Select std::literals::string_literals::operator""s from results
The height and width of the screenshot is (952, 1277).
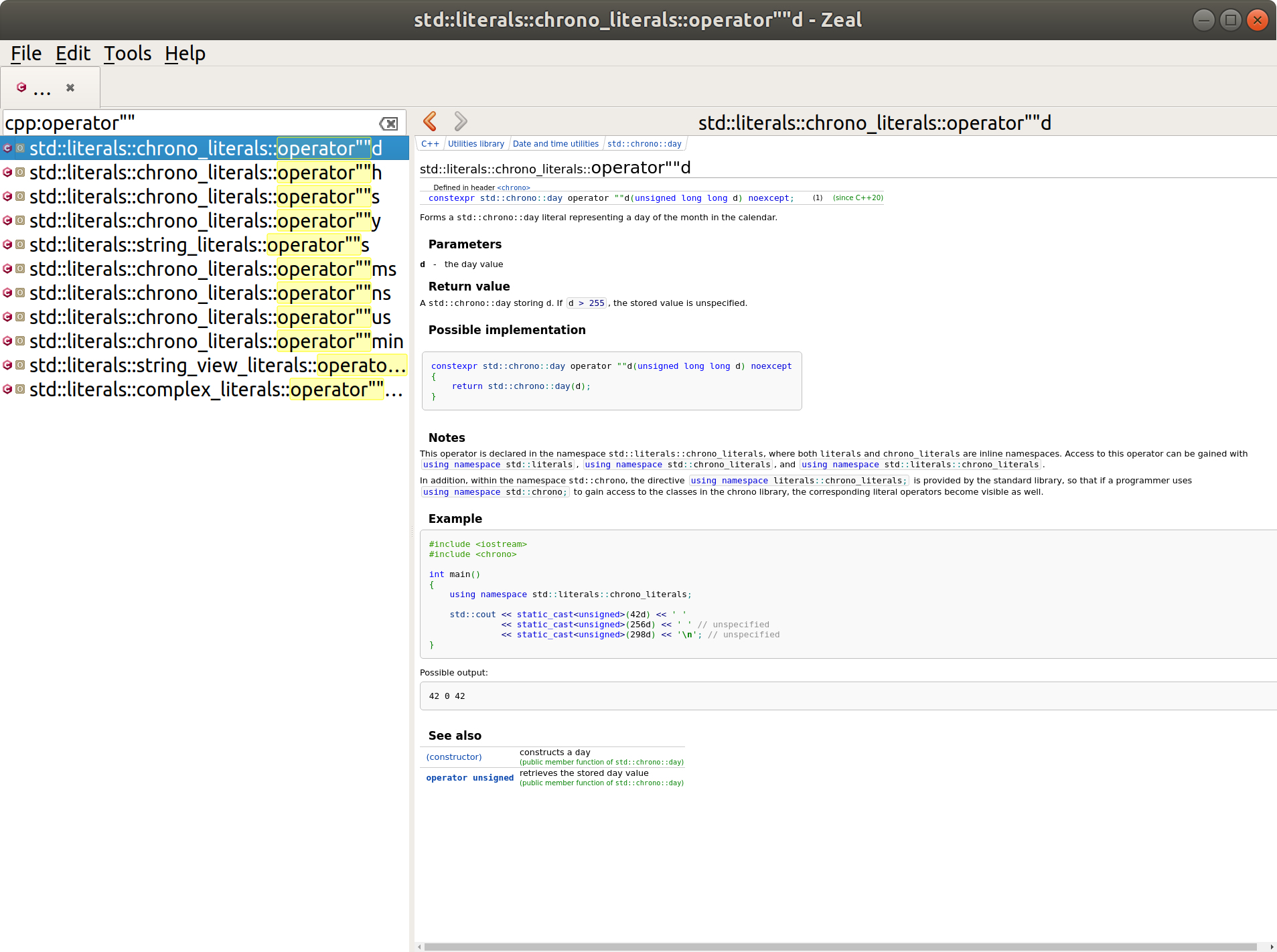pyautogui.click(x=199, y=244)
